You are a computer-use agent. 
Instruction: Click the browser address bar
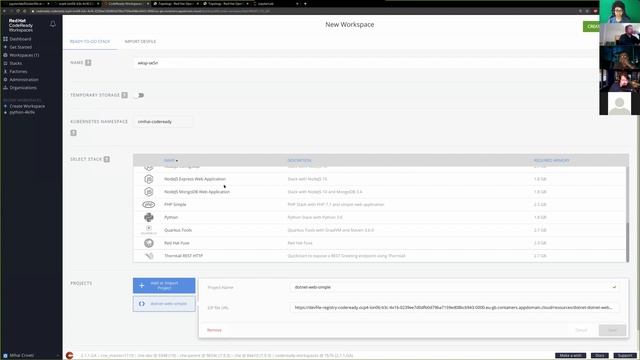(302, 11)
